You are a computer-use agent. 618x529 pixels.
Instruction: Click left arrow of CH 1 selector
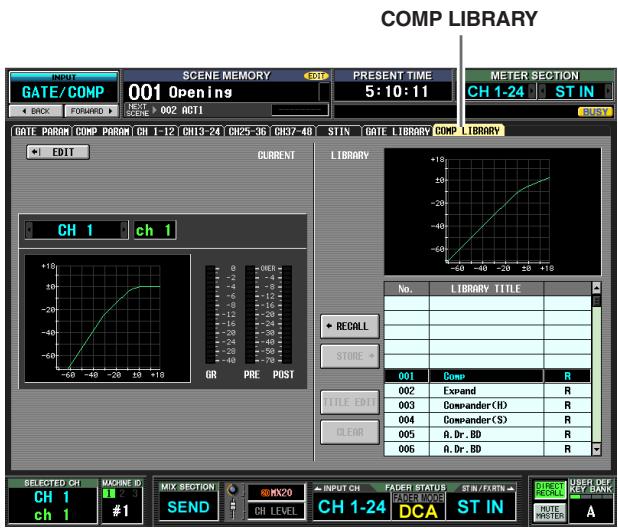pyautogui.click(x=29, y=230)
